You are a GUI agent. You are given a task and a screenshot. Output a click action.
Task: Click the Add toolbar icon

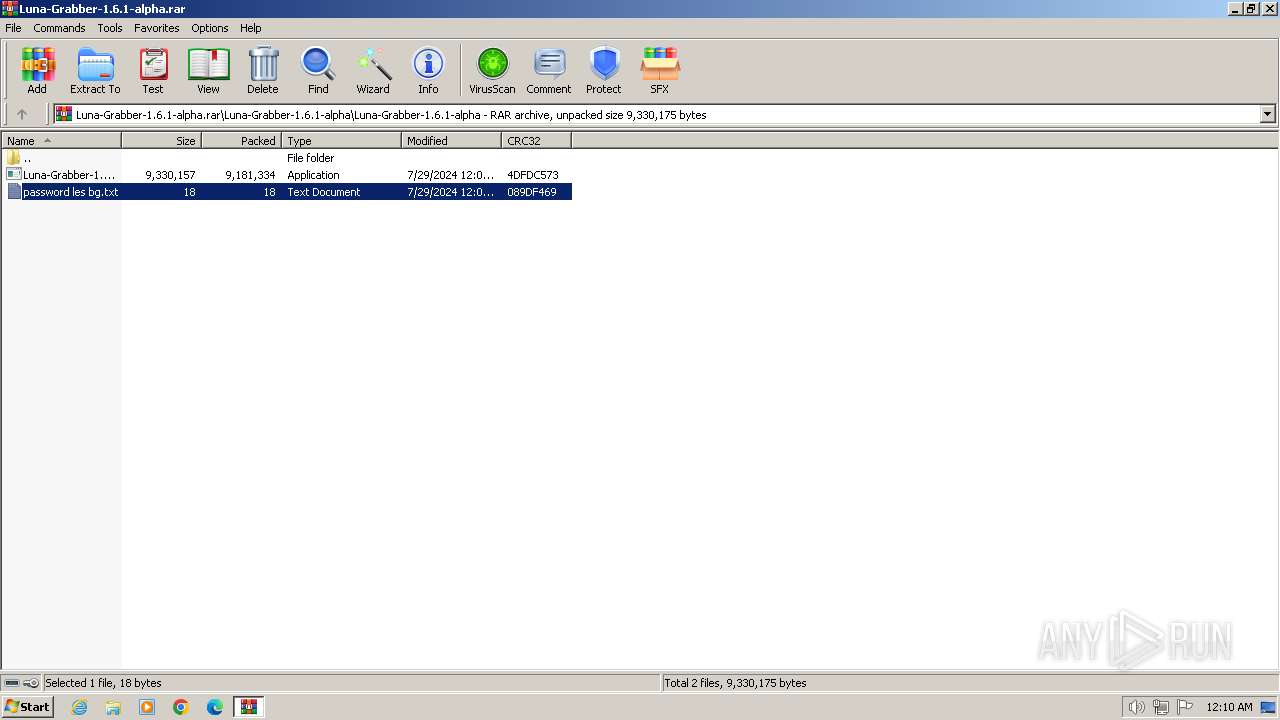(37, 70)
